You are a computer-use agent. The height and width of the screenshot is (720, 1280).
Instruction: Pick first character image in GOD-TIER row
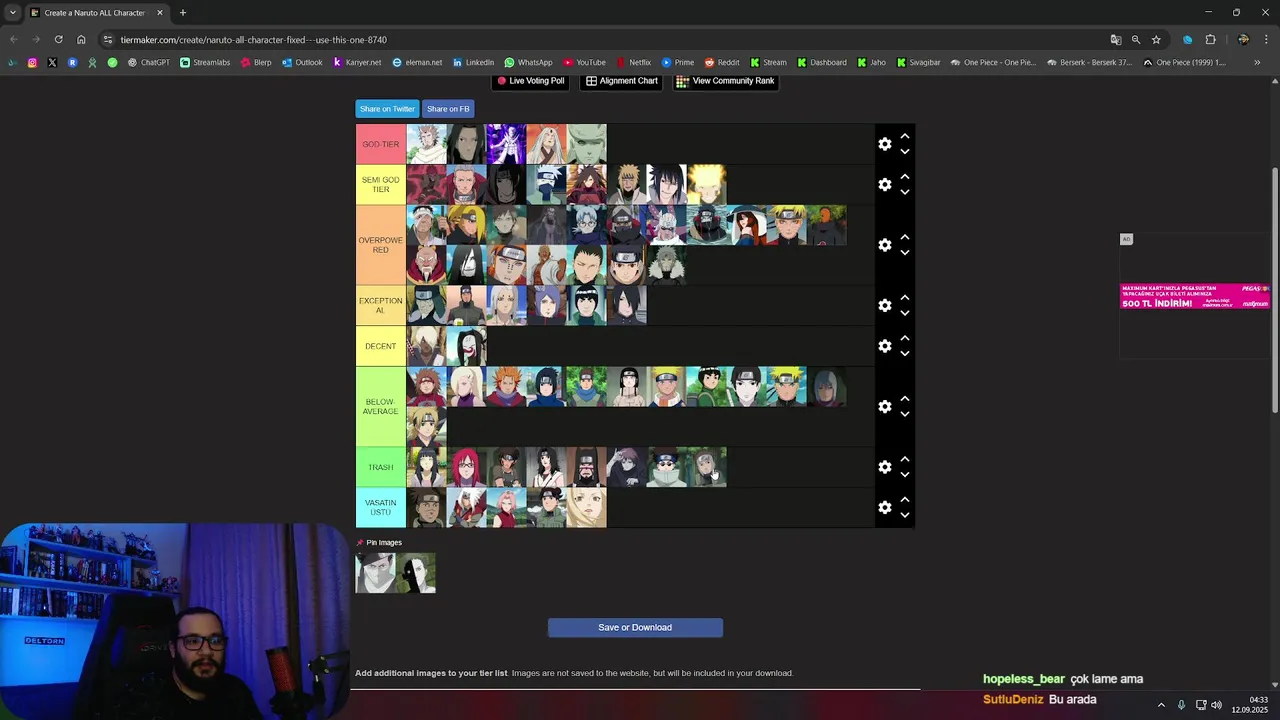point(427,144)
